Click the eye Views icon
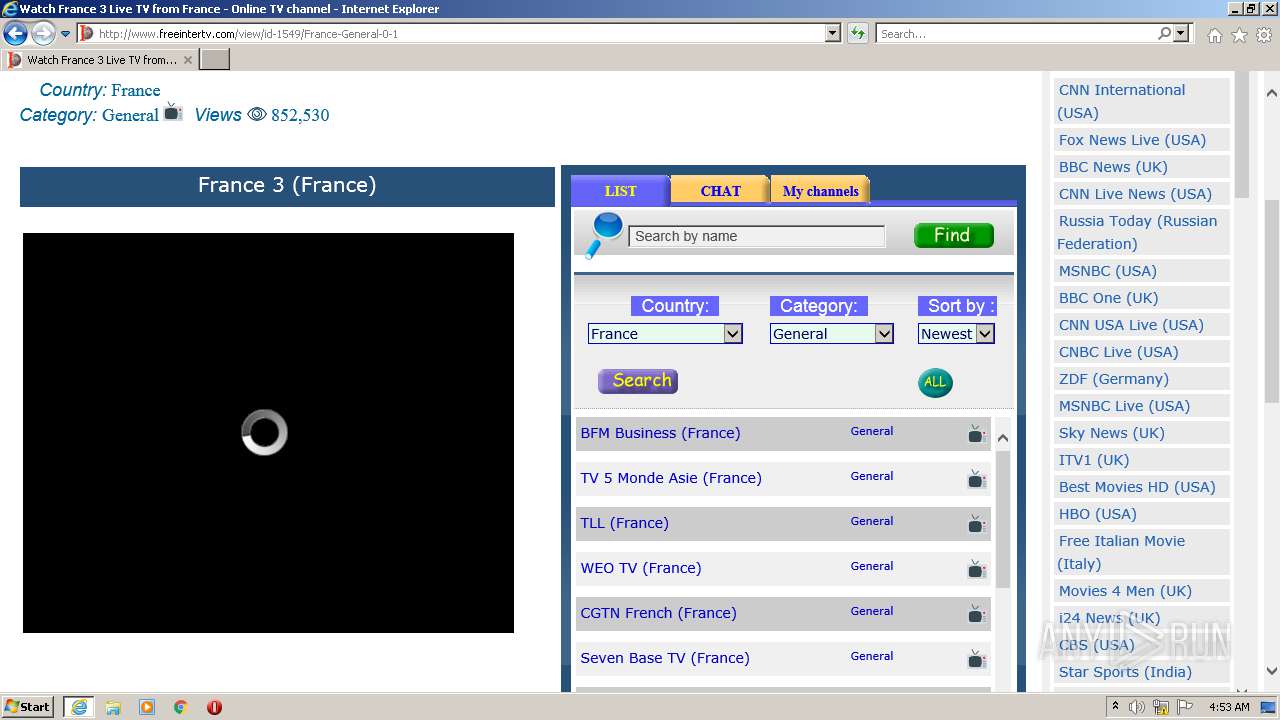The width and height of the screenshot is (1280, 720). click(257, 114)
